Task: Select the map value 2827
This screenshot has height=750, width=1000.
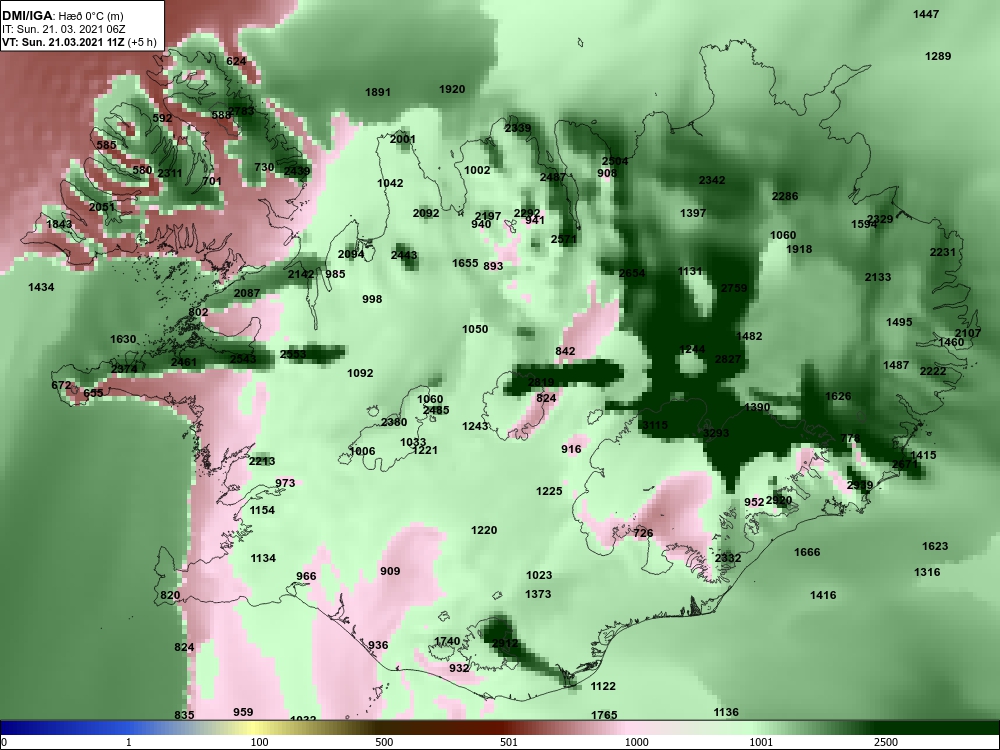Action: (x=728, y=360)
